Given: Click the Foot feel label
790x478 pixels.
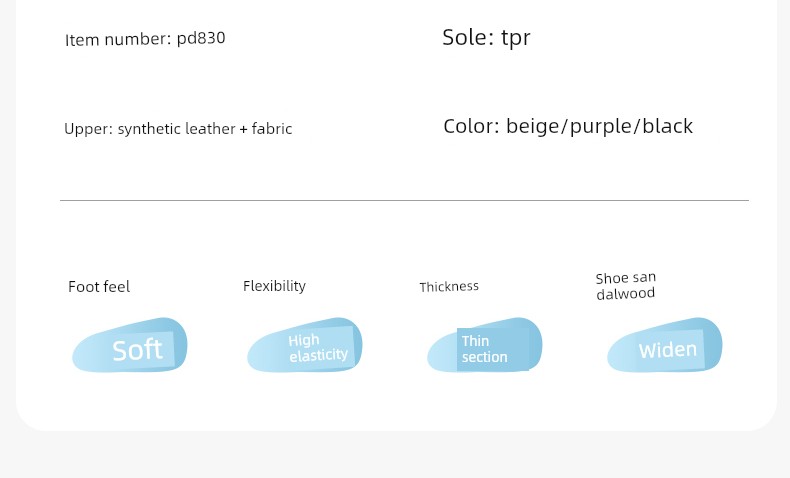Looking at the screenshot, I should click(x=99, y=287).
